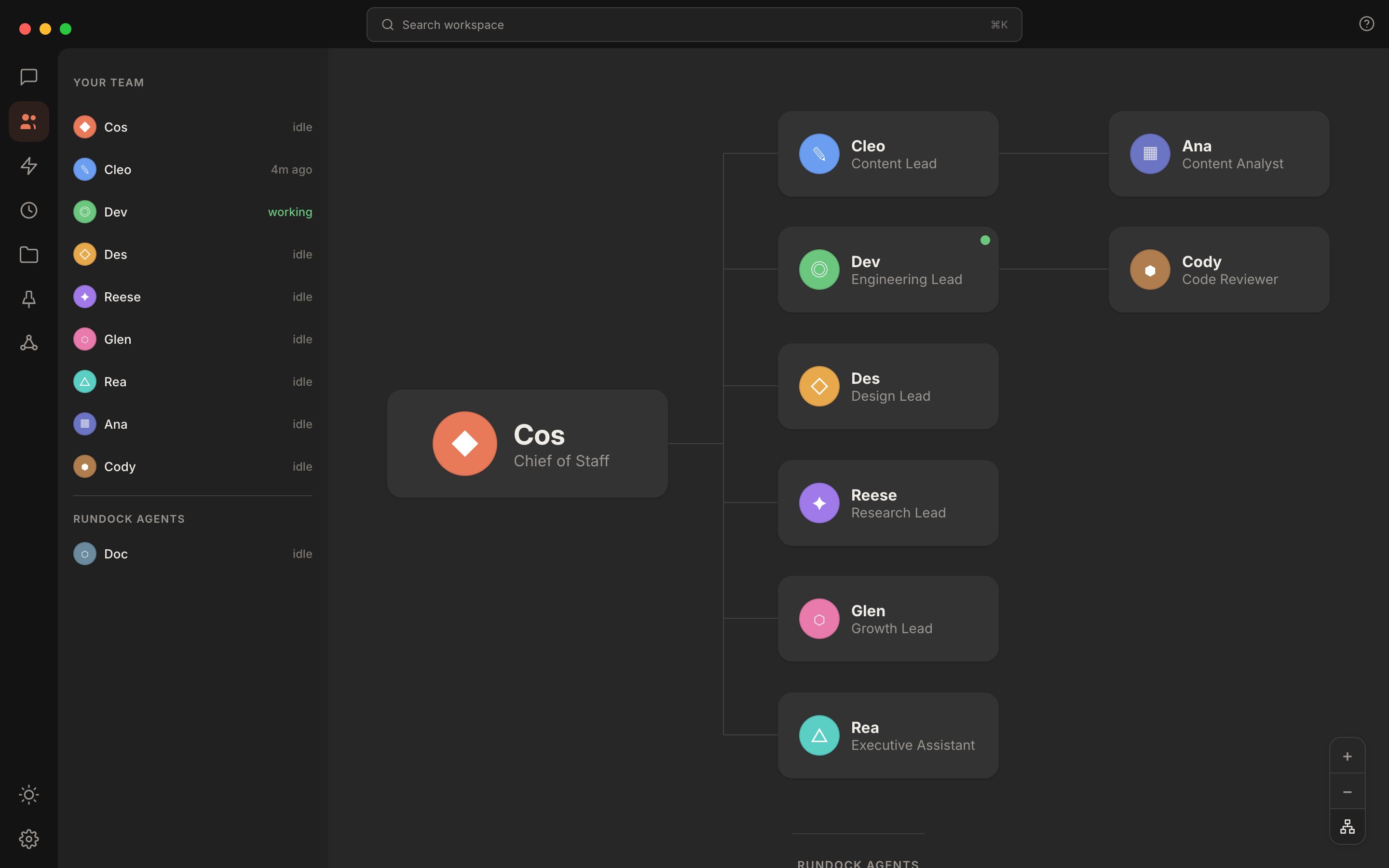
Task: Open the Reese Research Lead card
Action: click(888, 503)
